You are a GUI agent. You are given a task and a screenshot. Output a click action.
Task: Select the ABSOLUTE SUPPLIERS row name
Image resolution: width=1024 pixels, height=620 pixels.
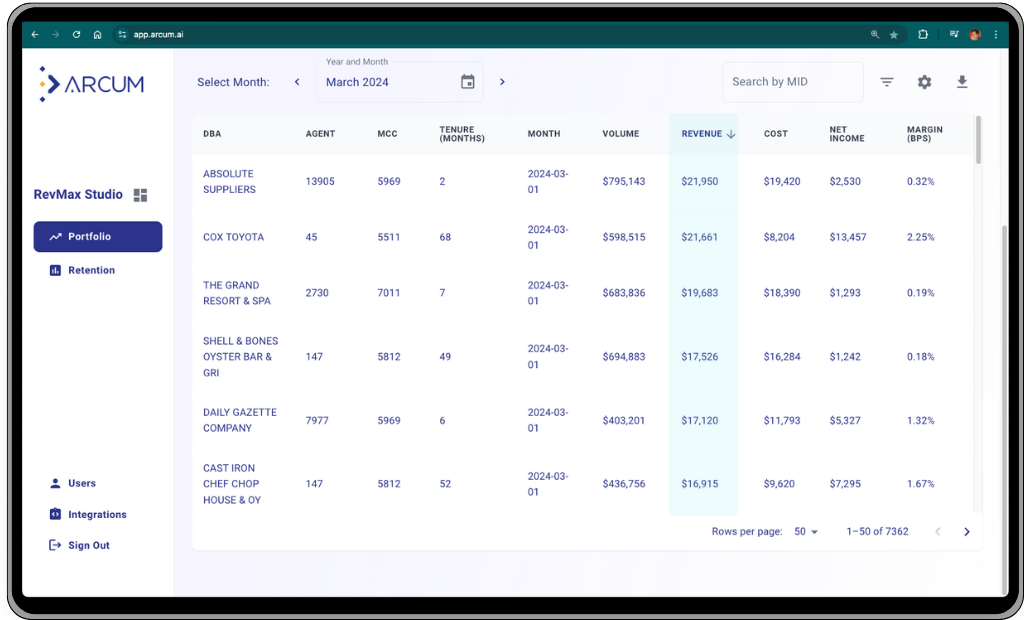229,182
